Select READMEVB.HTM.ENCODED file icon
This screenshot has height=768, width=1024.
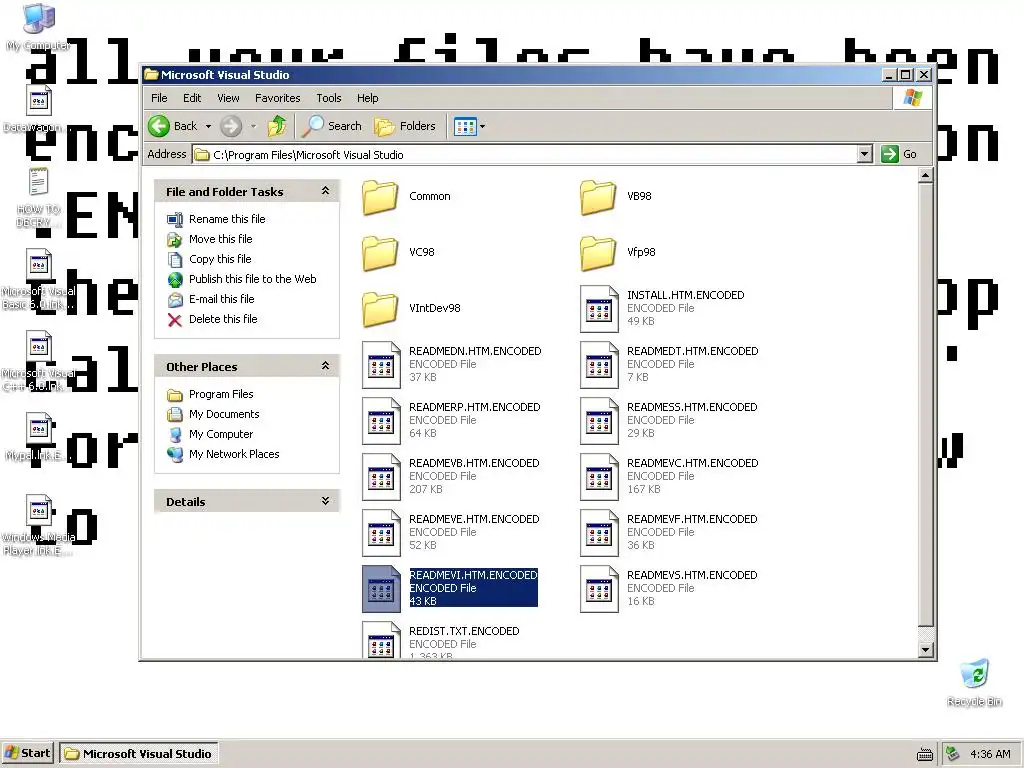[x=381, y=477]
